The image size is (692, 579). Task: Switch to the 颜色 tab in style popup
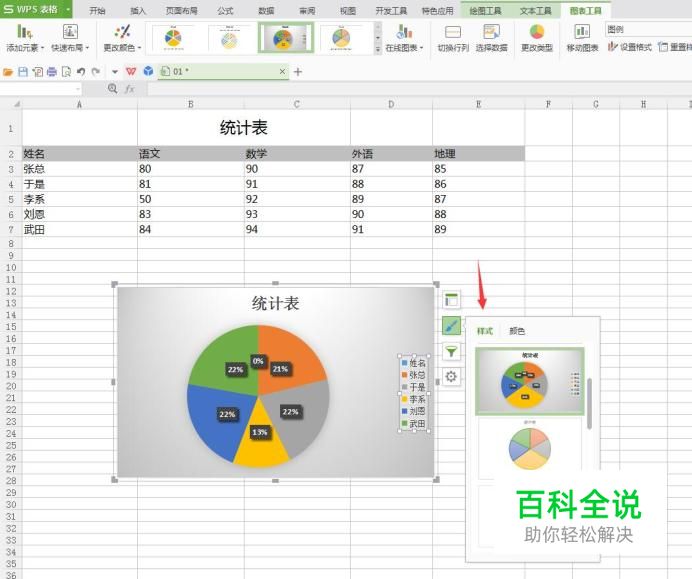click(x=517, y=331)
